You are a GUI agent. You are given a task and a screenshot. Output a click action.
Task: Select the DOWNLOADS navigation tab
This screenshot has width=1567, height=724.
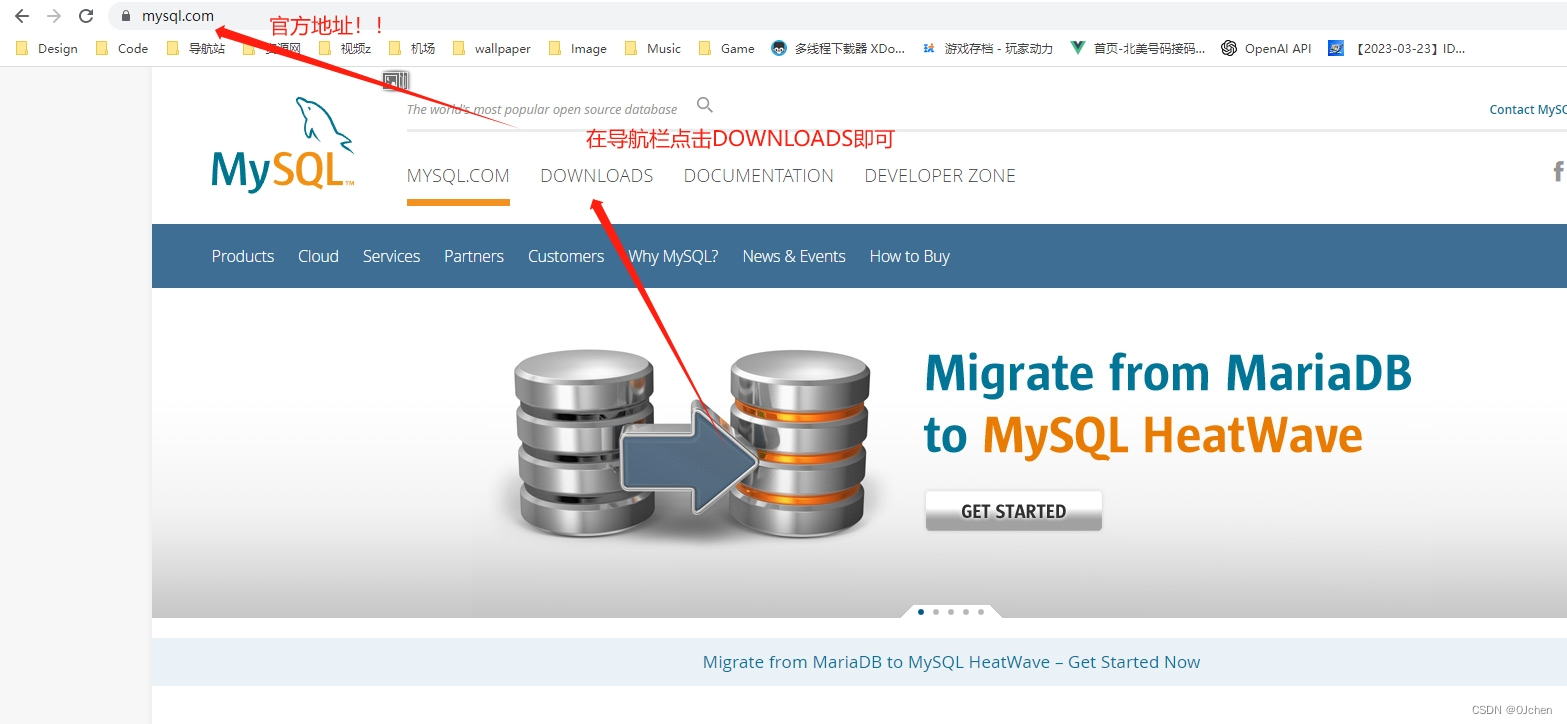click(x=597, y=176)
